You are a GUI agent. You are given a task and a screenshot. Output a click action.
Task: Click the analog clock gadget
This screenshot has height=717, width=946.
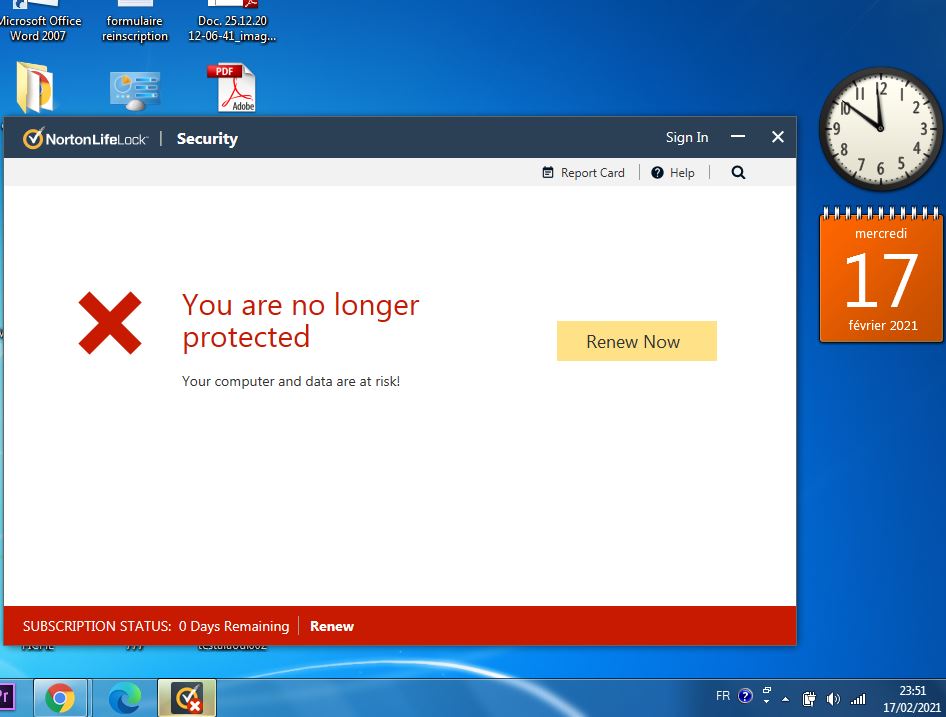[x=880, y=128]
